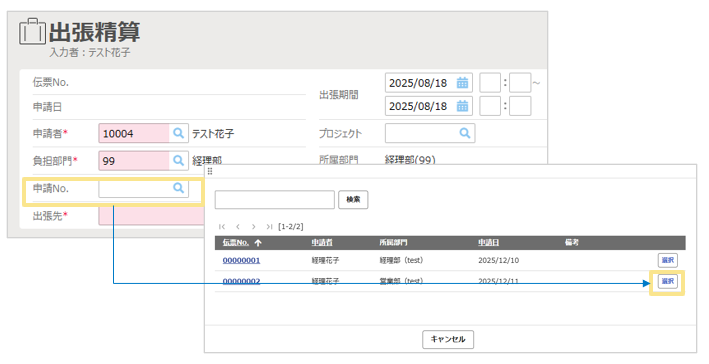Open calendar for second 出張期間 end date
The image size is (709, 364).
[x=462, y=106]
